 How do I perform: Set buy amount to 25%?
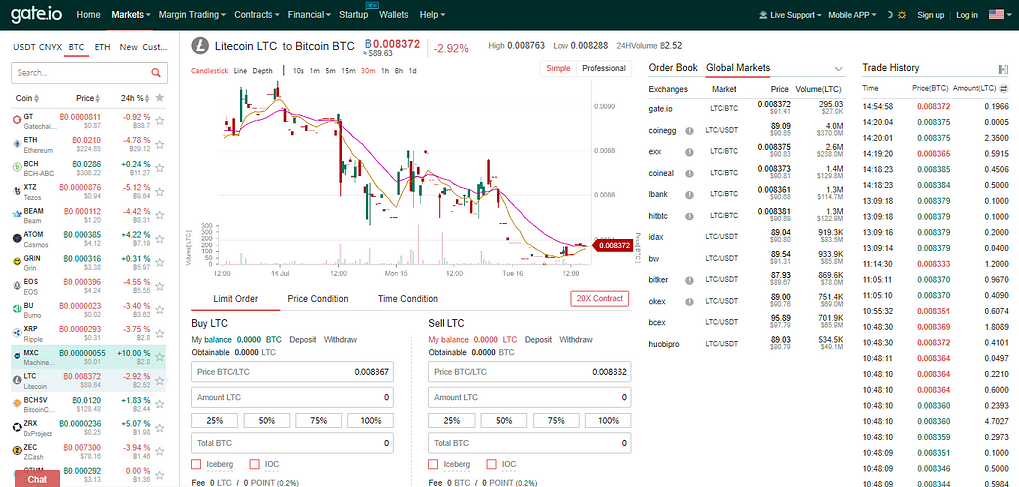click(214, 420)
